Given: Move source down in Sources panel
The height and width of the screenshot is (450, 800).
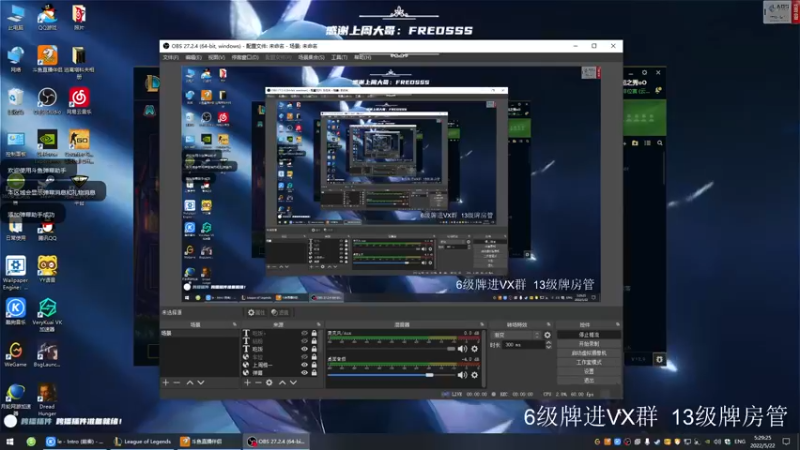Looking at the screenshot, I should [x=293, y=382].
